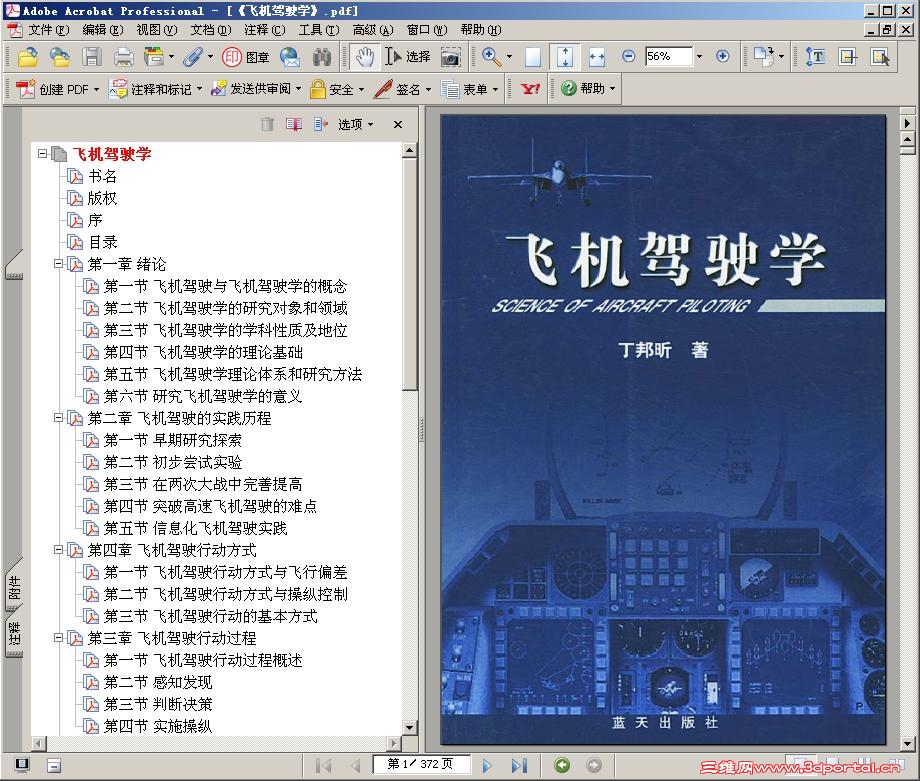Open the 窗口 menu
This screenshot has height=781, width=920.
(427, 29)
